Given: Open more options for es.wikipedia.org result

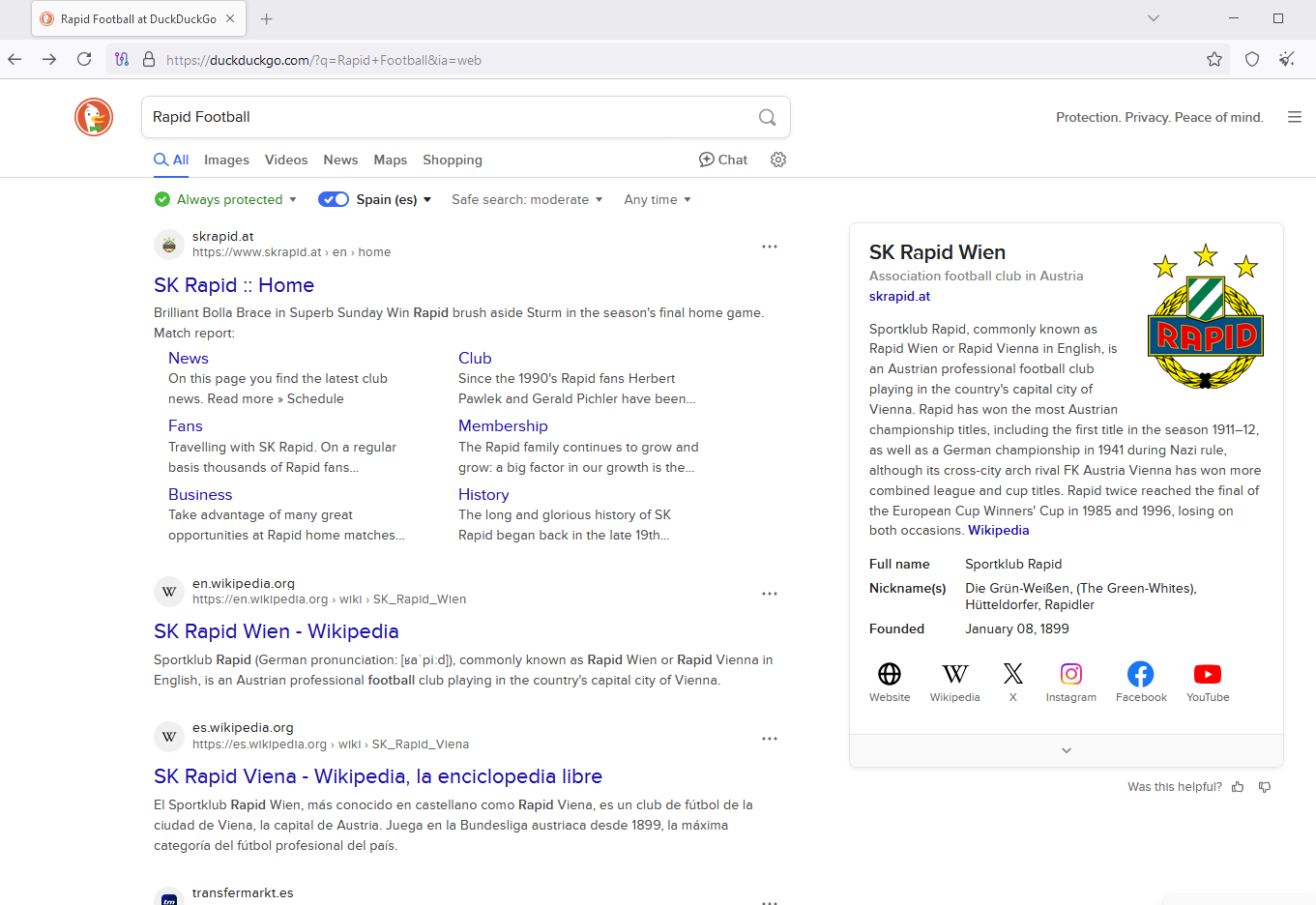Looking at the screenshot, I should (770, 739).
